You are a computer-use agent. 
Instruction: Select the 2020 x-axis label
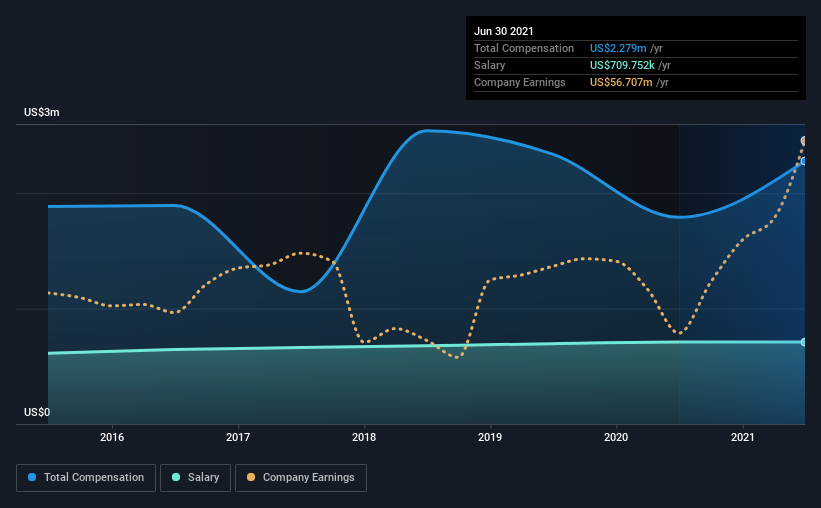[616, 437]
